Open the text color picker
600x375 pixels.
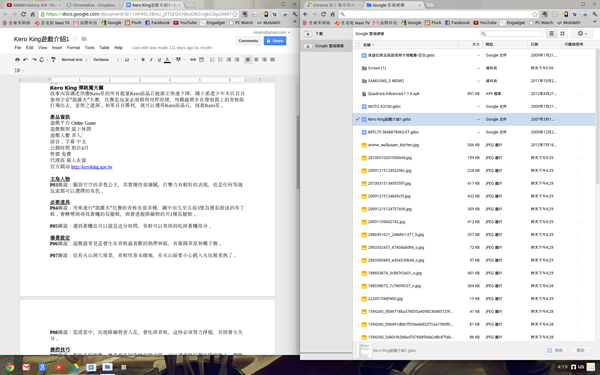click(x=167, y=60)
